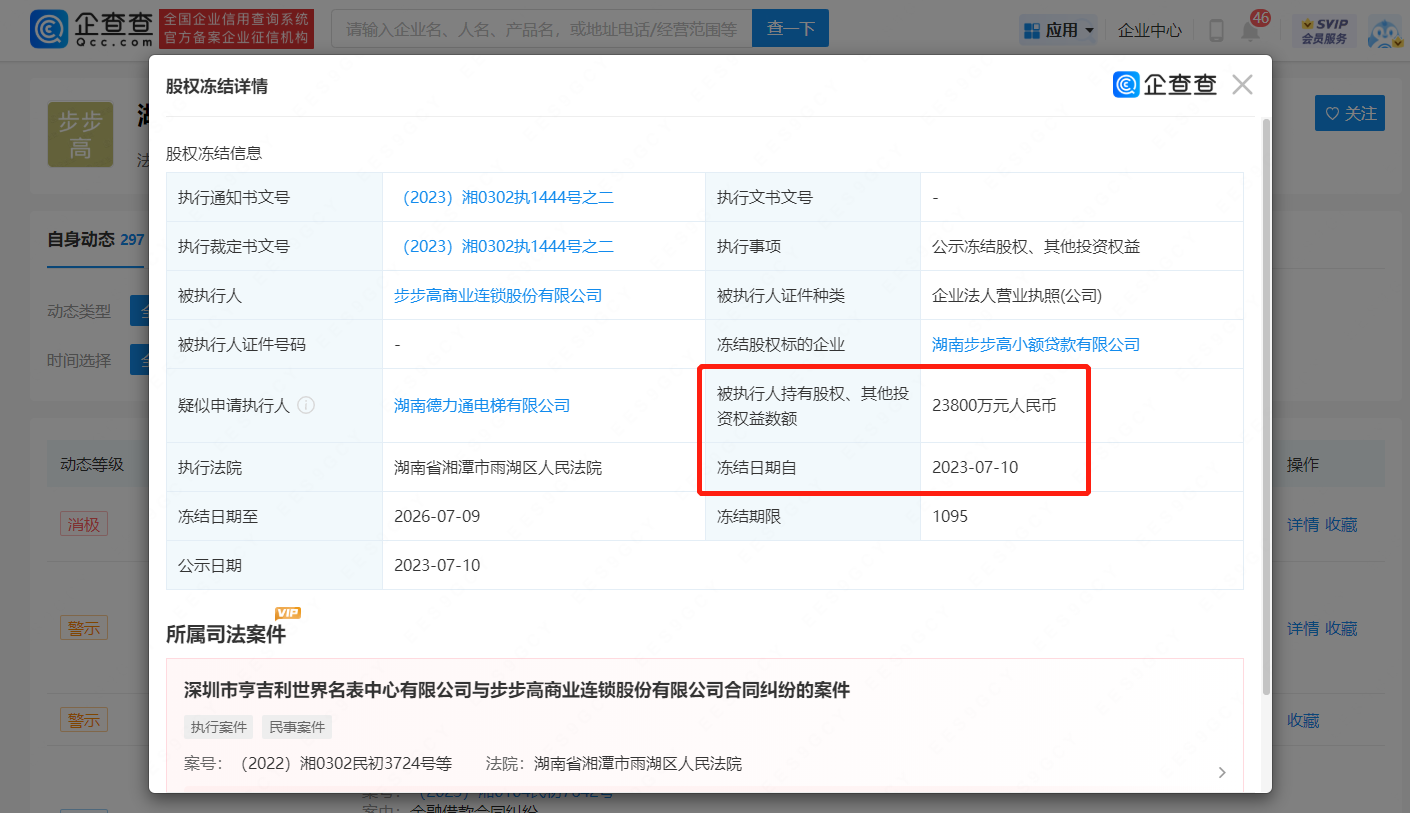Image resolution: width=1410 pixels, height=813 pixels.
Task: Click the user avatar icon
Action: tap(1385, 31)
